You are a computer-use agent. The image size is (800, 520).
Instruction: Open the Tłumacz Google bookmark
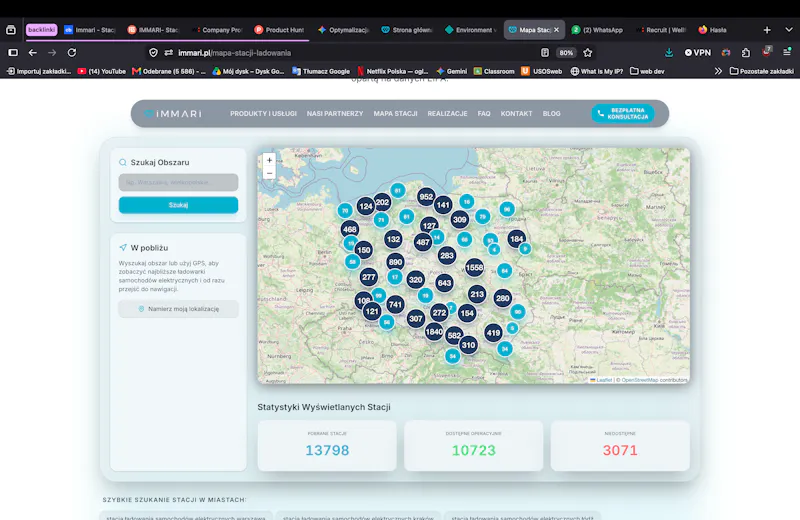point(321,71)
